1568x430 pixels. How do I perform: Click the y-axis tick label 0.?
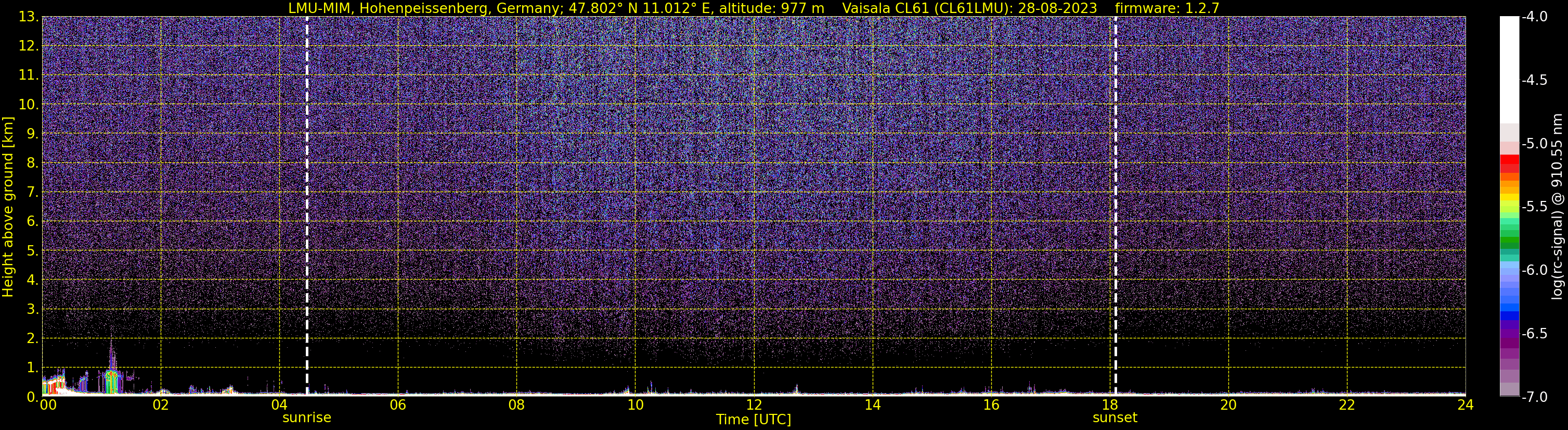click(x=32, y=397)
